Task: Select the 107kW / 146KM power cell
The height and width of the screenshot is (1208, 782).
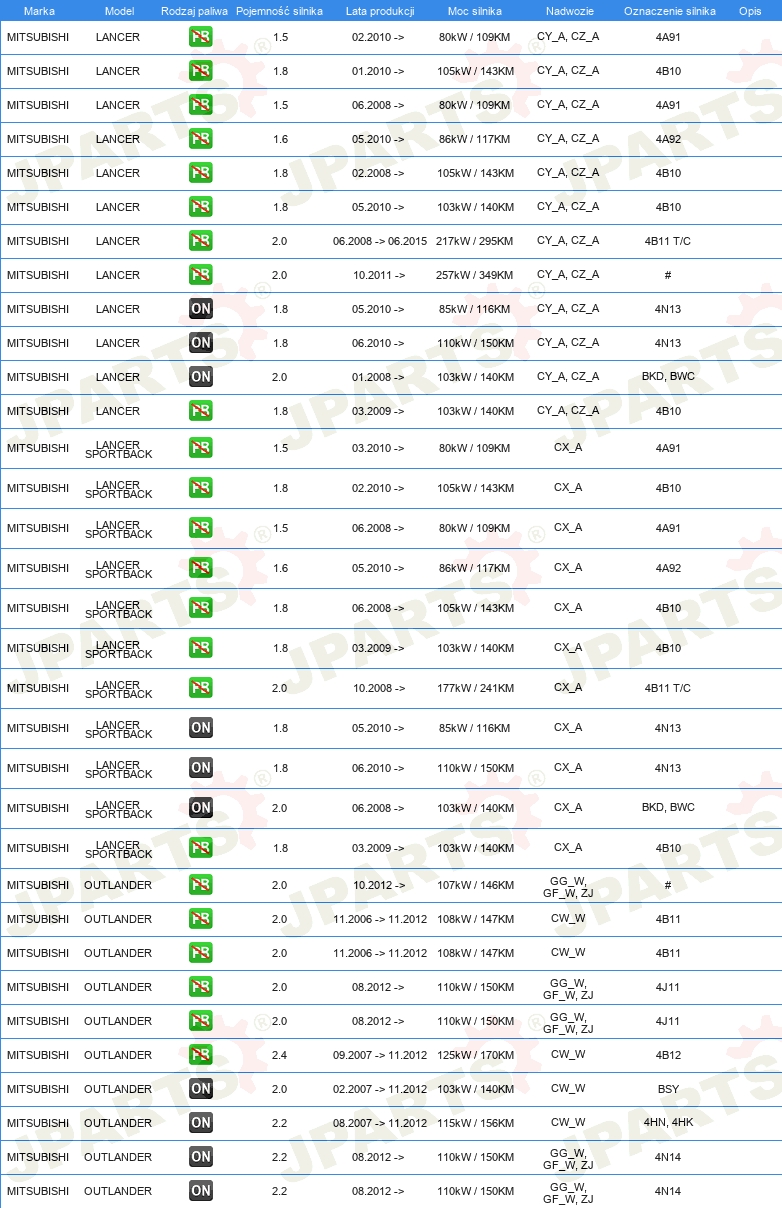Action: pyautogui.click(x=475, y=885)
